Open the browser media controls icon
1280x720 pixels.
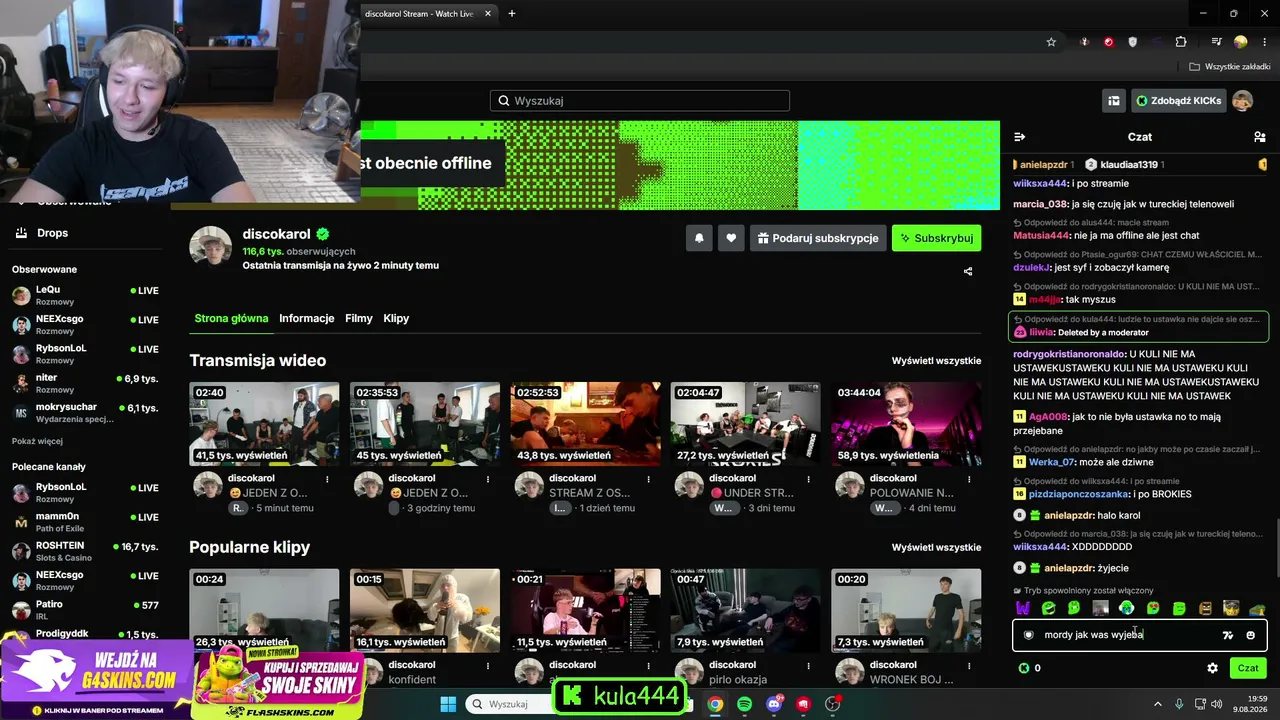[1216, 42]
